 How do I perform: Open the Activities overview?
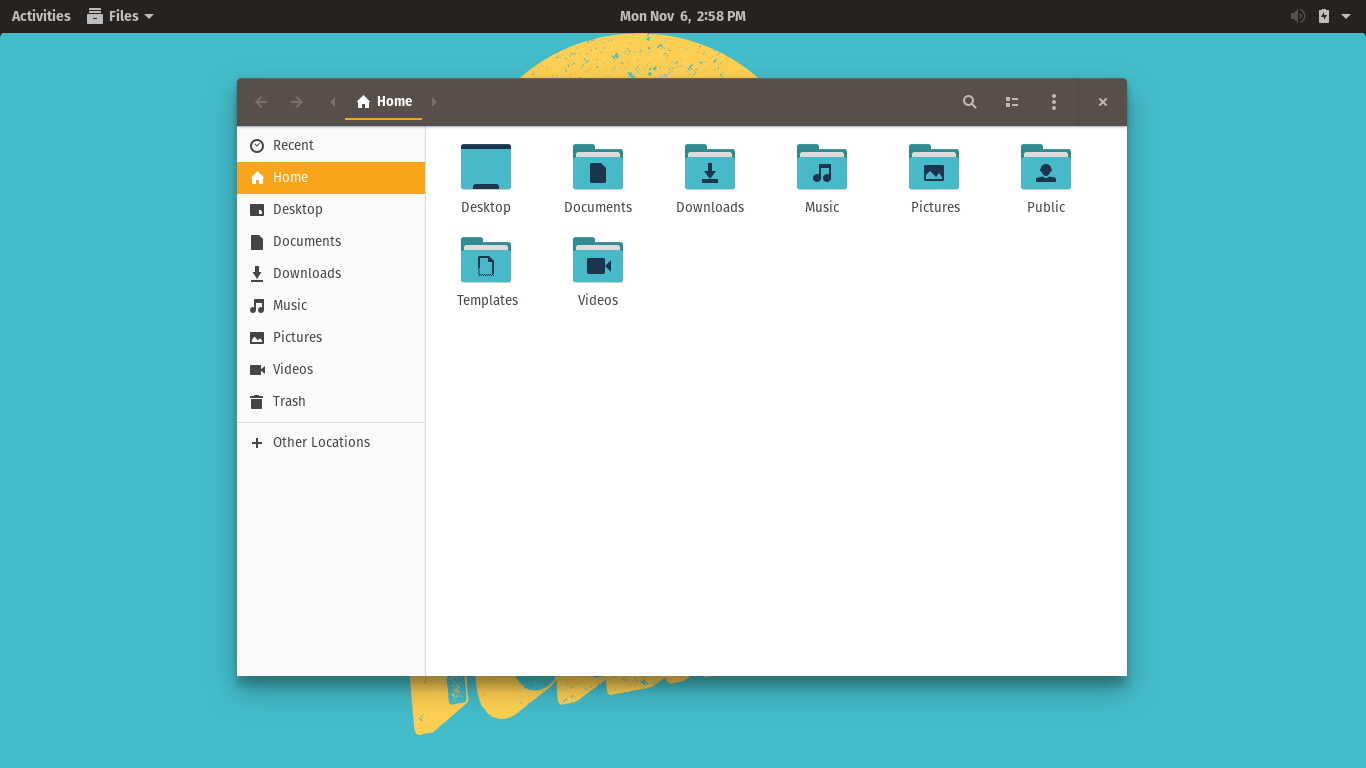pos(41,16)
